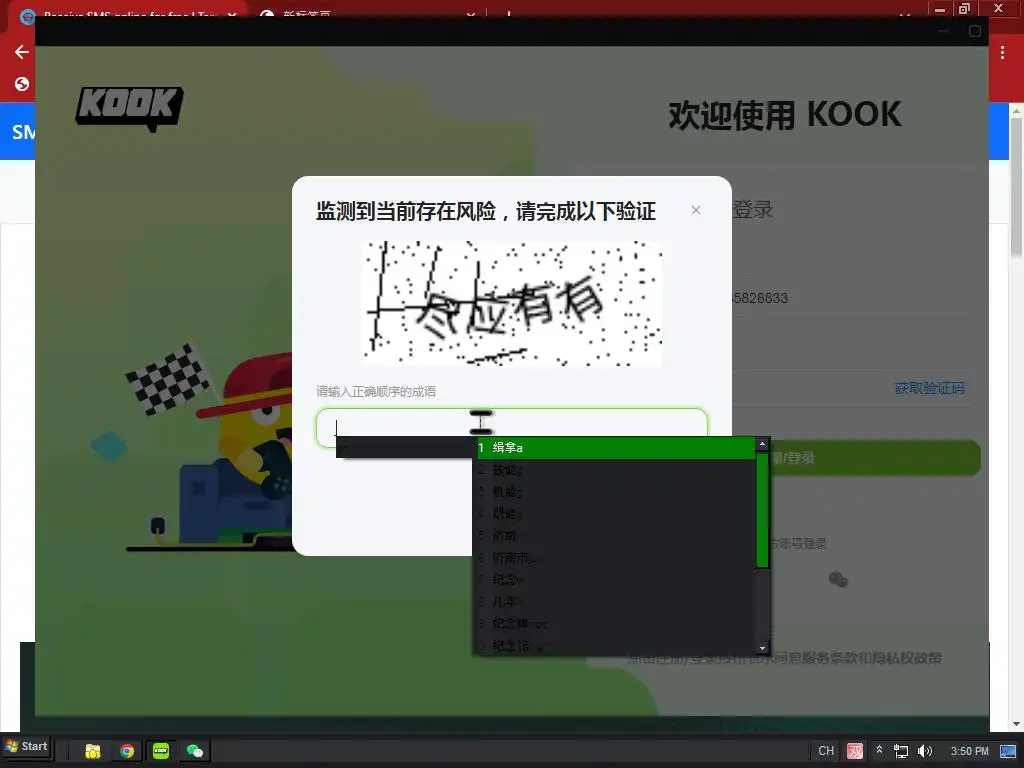
Task: Open the Chrome taskbar icon
Action: tap(127, 751)
